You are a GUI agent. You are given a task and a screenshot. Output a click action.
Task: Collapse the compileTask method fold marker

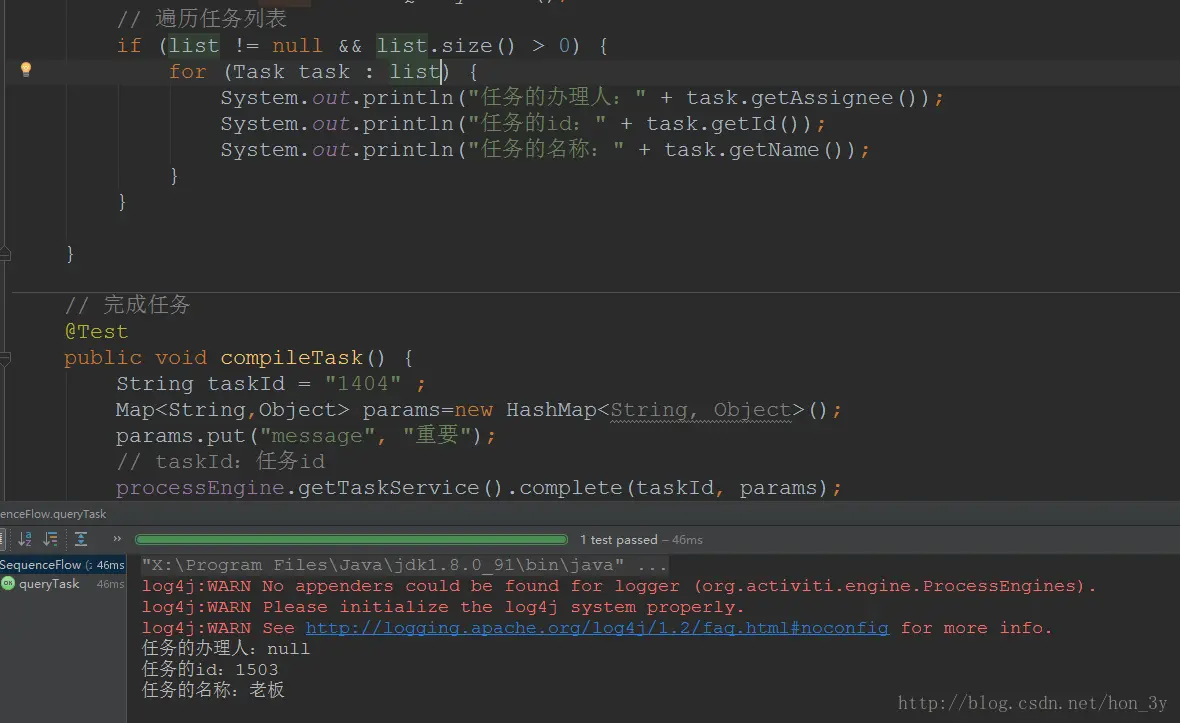[x=5, y=359]
